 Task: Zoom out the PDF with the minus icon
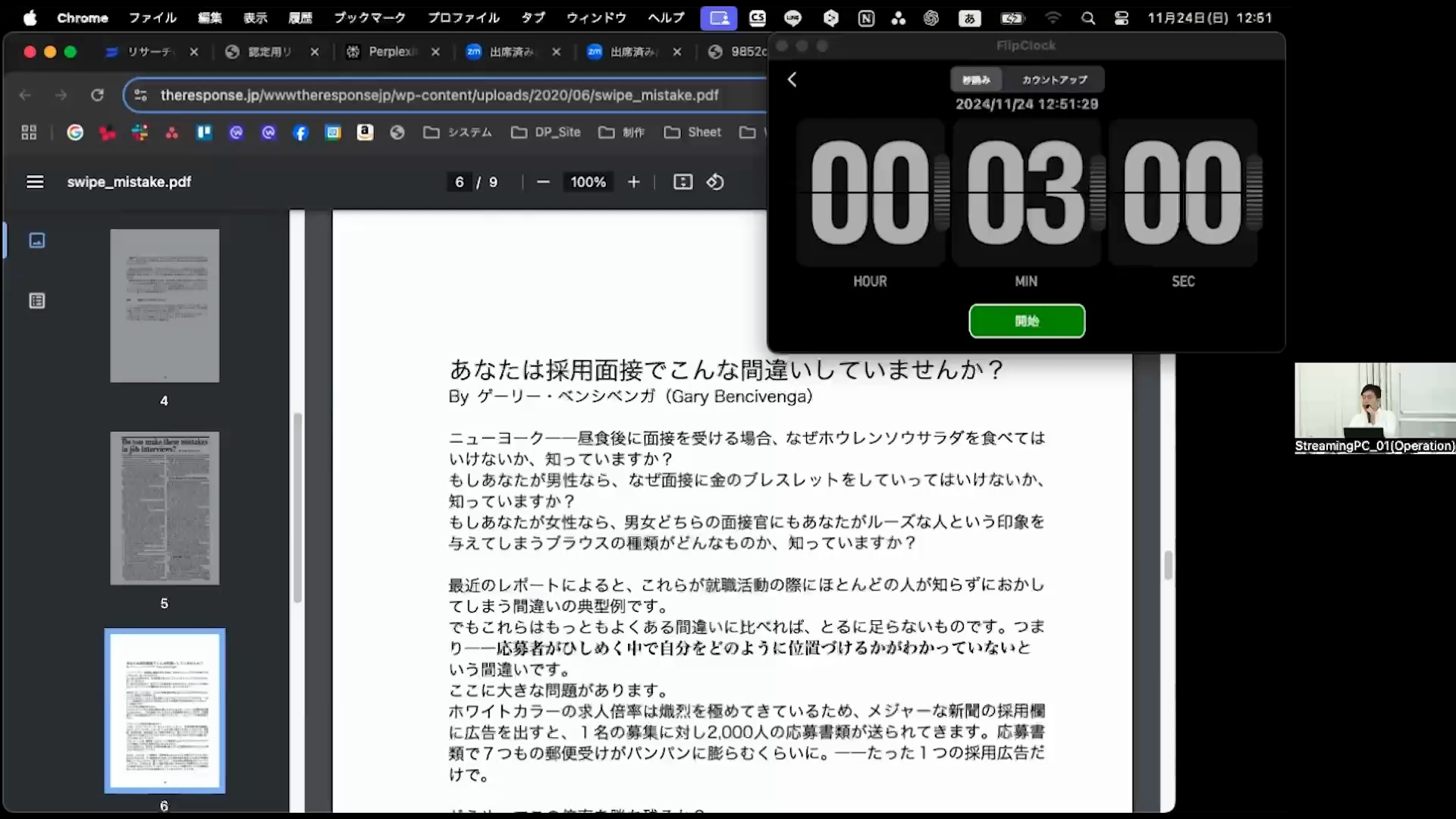[x=543, y=182]
